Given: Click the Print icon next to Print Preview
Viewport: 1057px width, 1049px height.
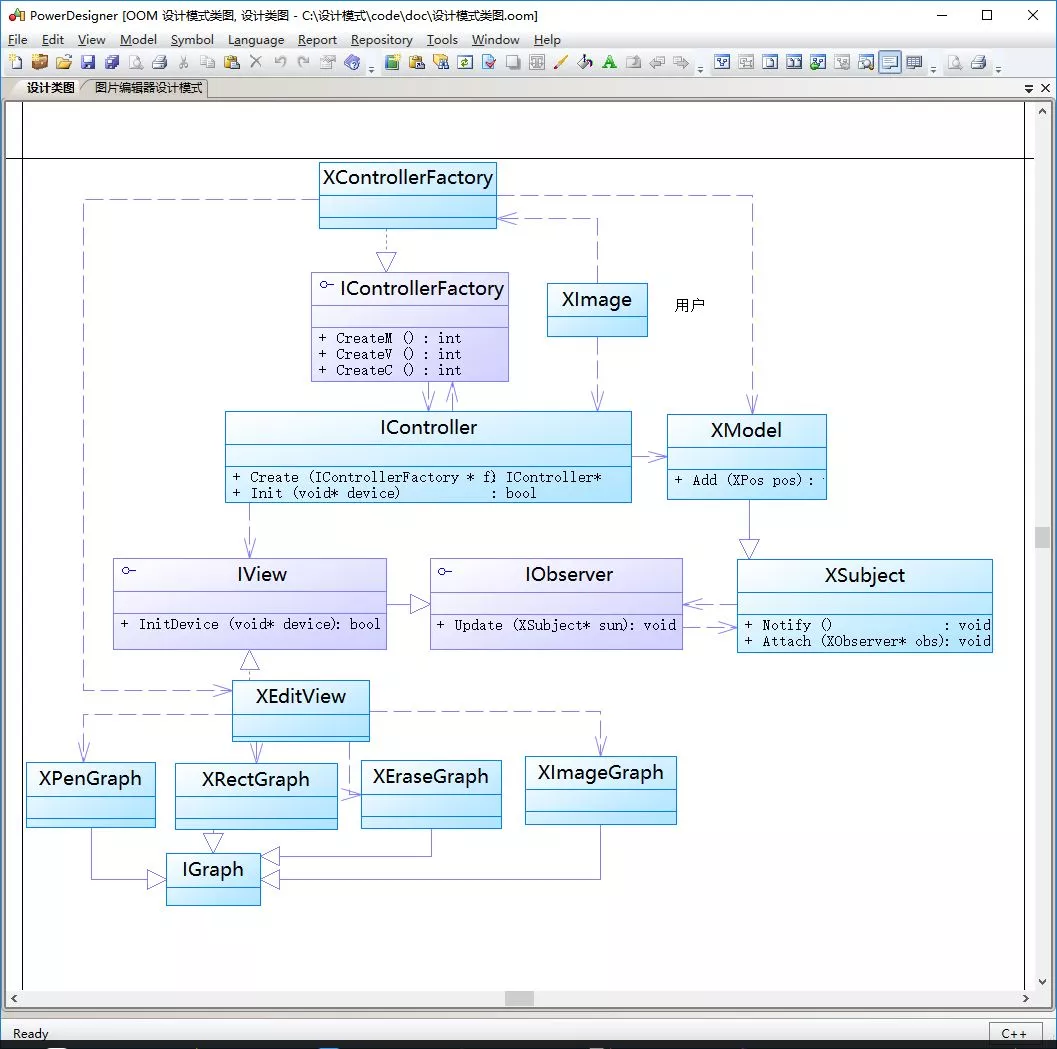Looking at the screenshot, I should [x=160, y=63].
